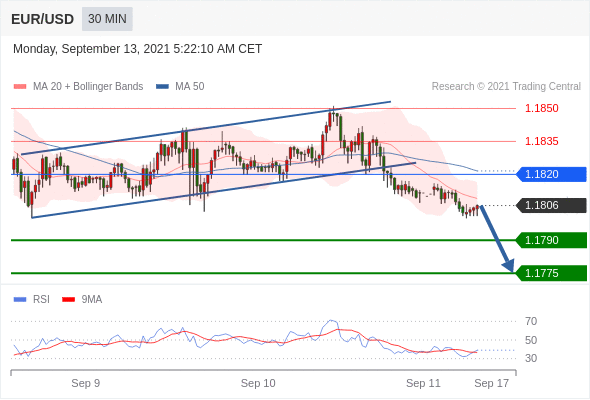Click the 30 MIN timeframe button
590x400 pixels.
(107, 19)
